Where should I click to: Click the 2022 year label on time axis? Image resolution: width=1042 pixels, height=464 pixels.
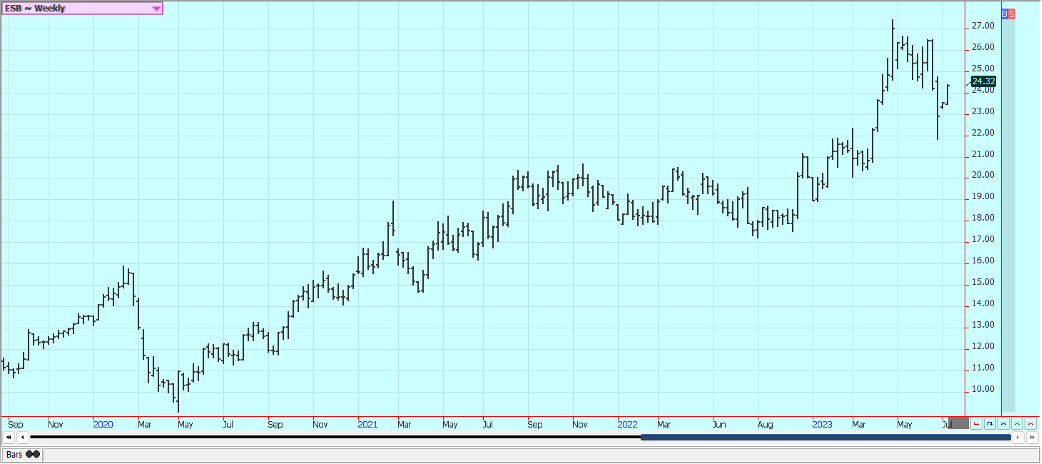[x=627, y=423]
